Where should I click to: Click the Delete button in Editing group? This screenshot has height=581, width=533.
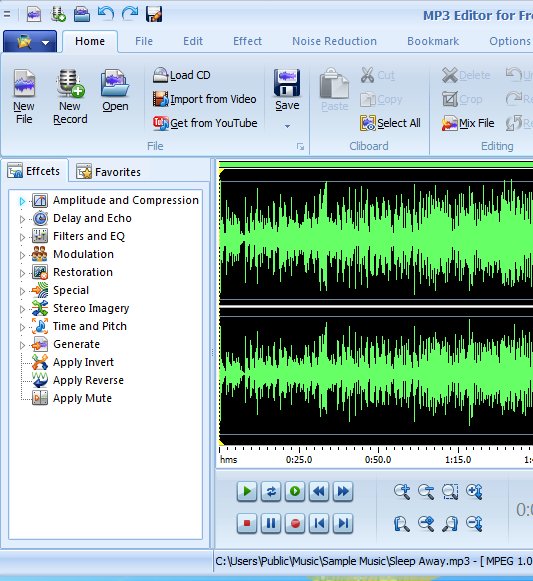pyautogui.click(x=466, y=75)
